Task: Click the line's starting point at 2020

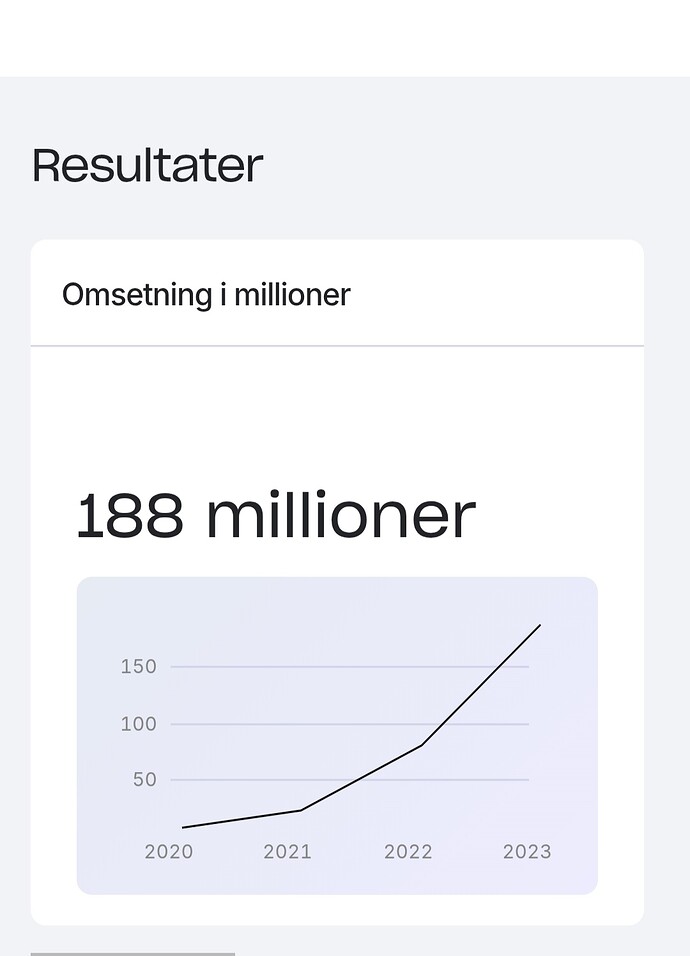Action: click(183, 827)
